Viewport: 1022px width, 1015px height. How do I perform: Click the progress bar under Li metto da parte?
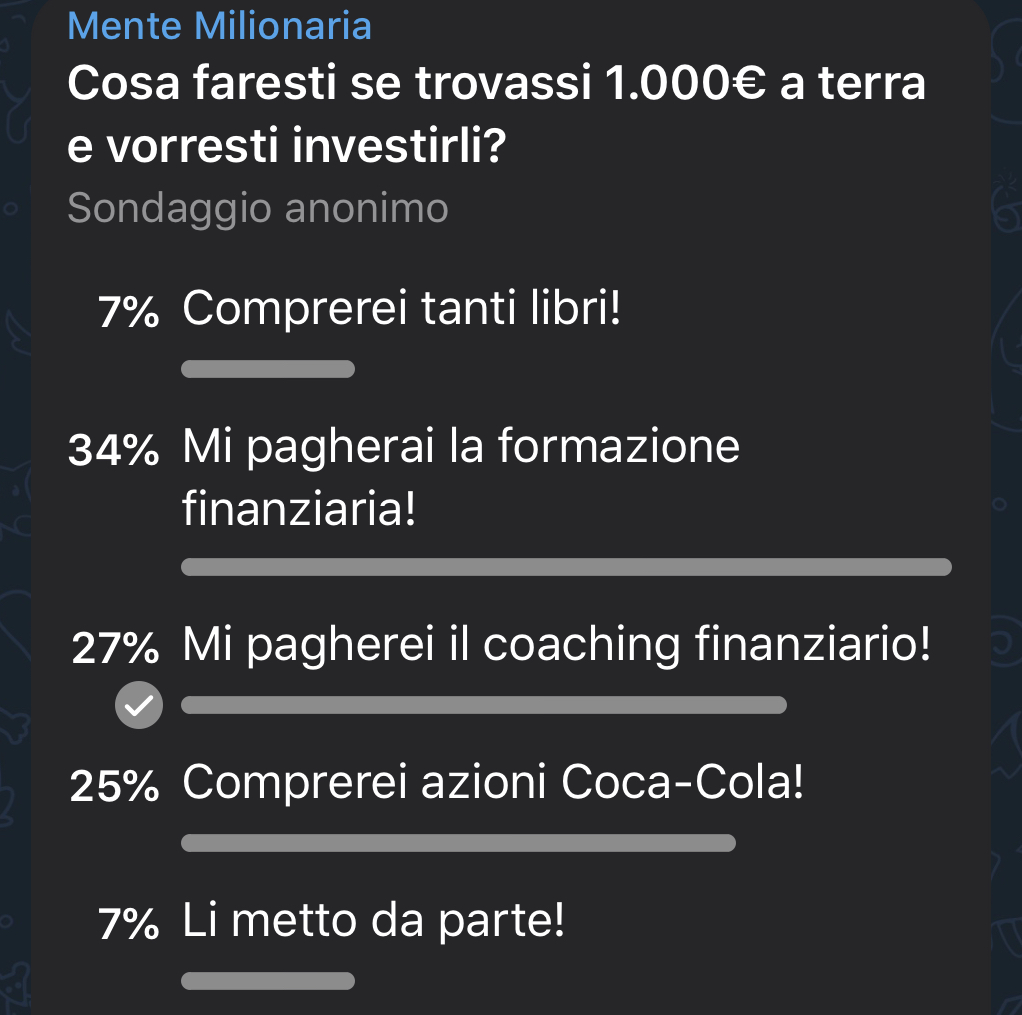coord(267,981)
